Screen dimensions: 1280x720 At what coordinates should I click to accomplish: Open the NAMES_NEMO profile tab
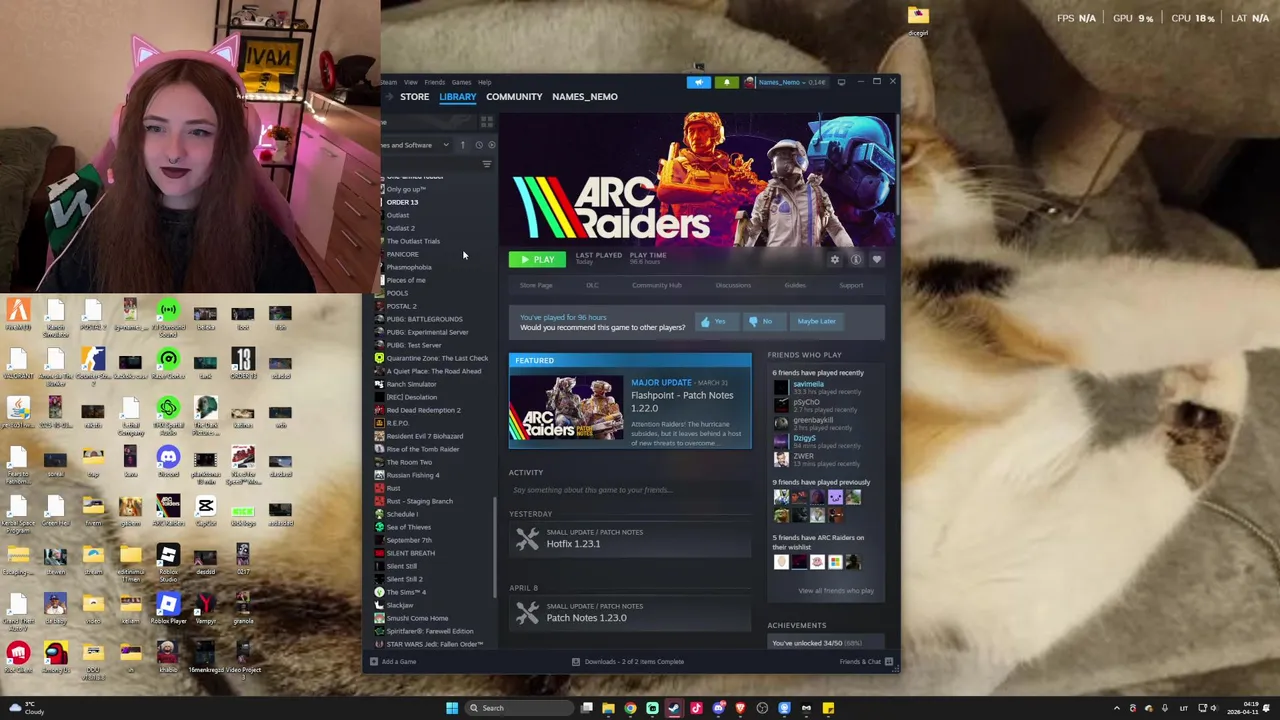pyautogui.click(x=585, y=97)
